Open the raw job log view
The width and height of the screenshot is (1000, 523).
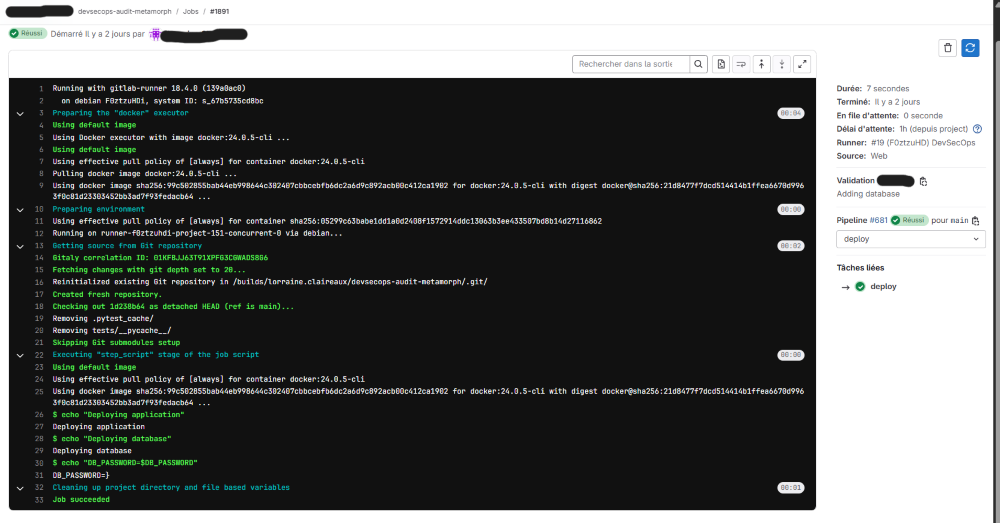[x=722, y=64]
